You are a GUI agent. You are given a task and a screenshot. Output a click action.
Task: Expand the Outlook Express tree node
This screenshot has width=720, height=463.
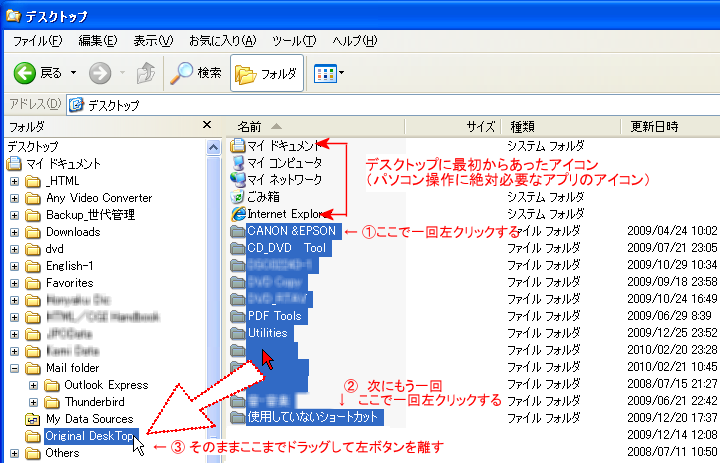click(33, 385)
